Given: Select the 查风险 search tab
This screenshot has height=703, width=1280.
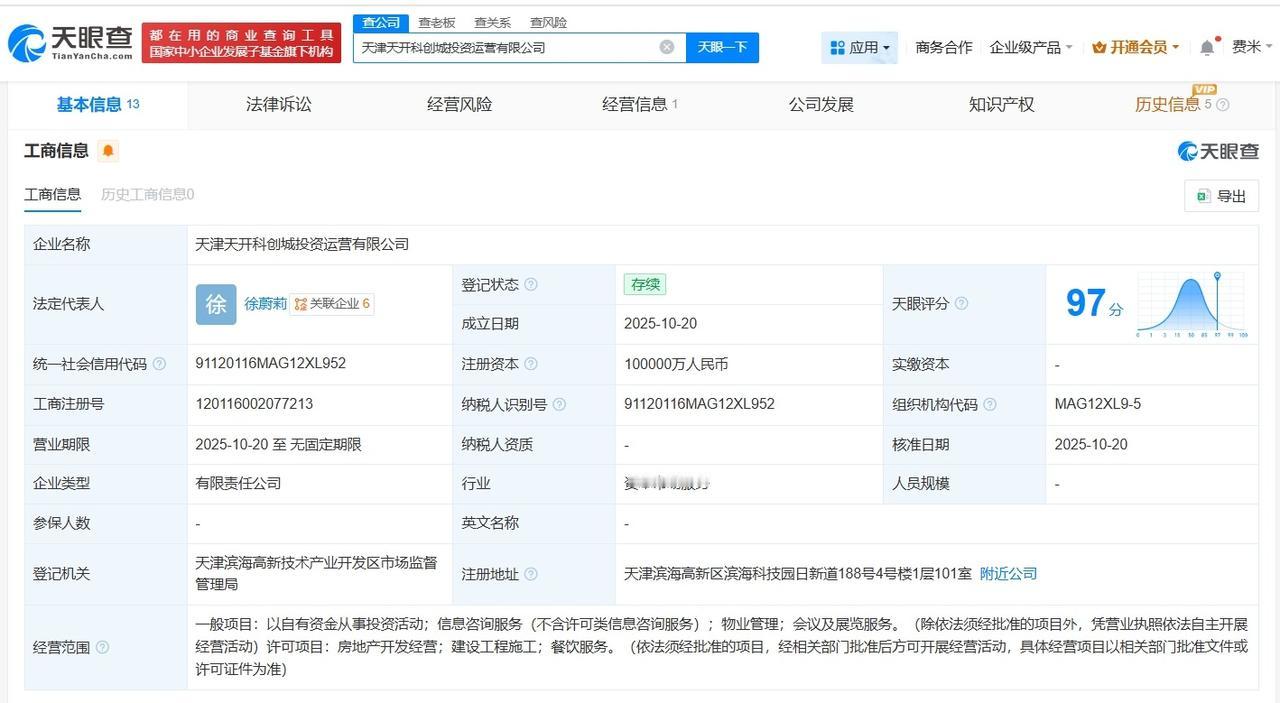Looking at the screenshot, I should tap(549, 22).
